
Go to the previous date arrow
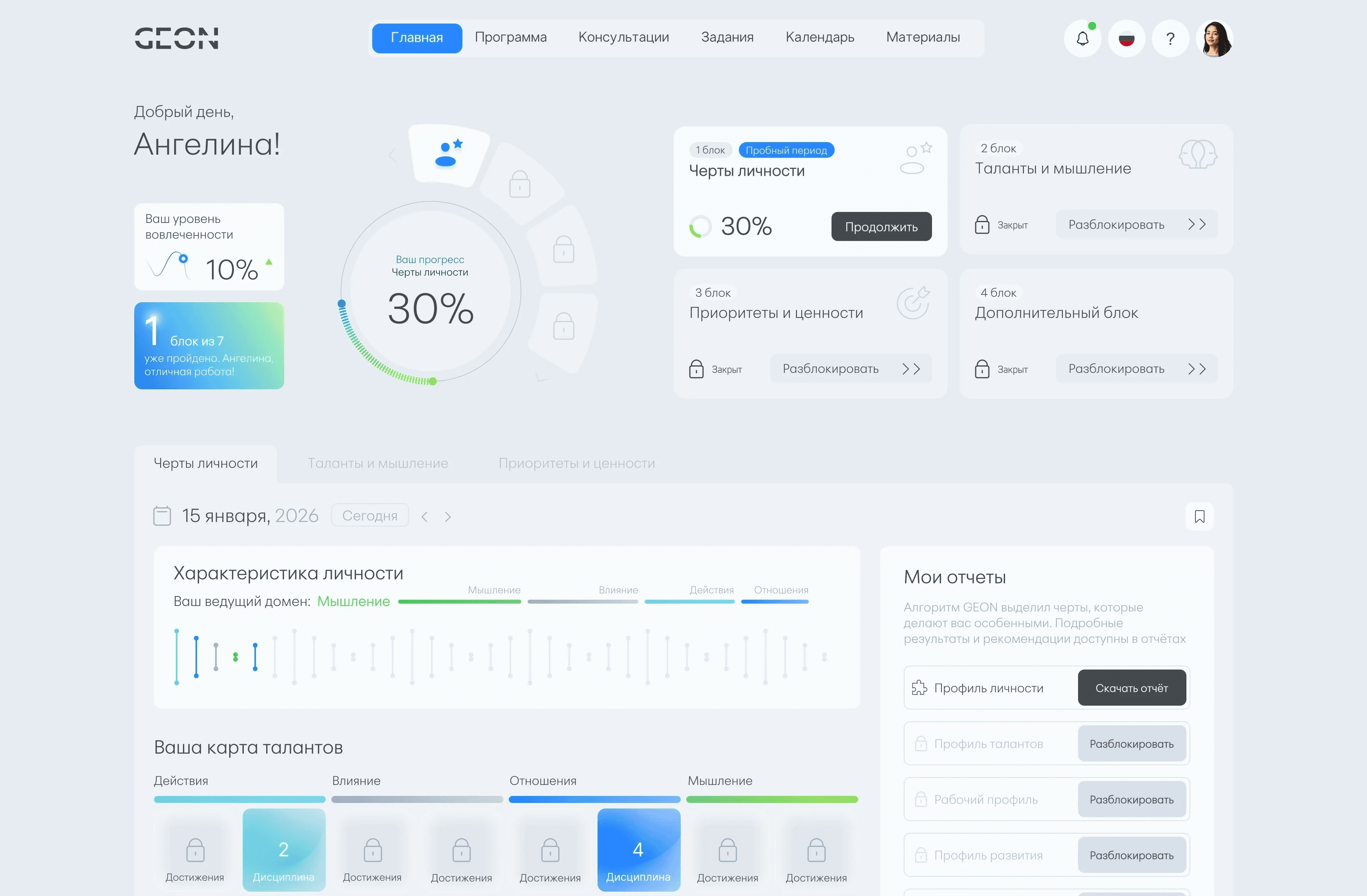click(424, 516)
